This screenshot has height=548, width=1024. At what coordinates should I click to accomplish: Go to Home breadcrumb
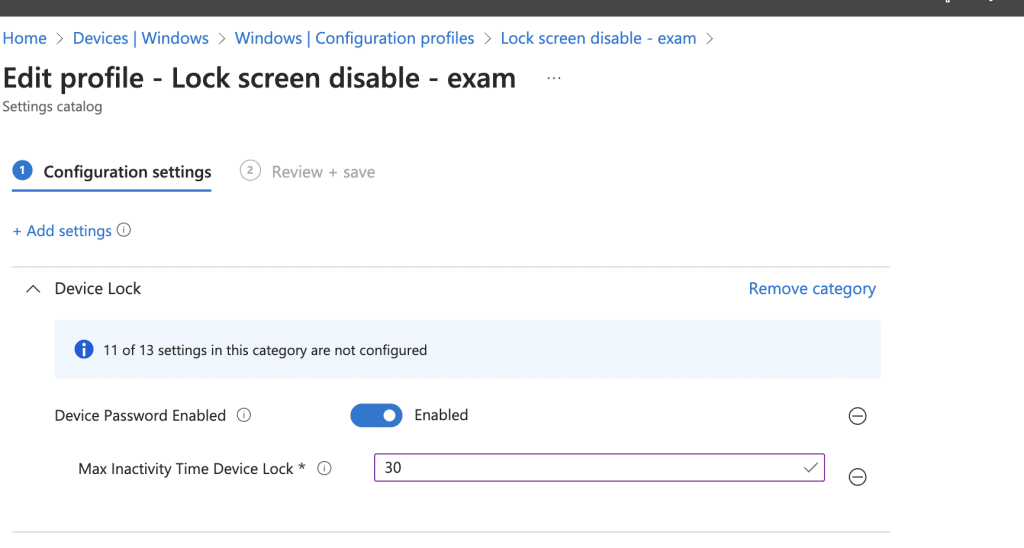point(25,39)
